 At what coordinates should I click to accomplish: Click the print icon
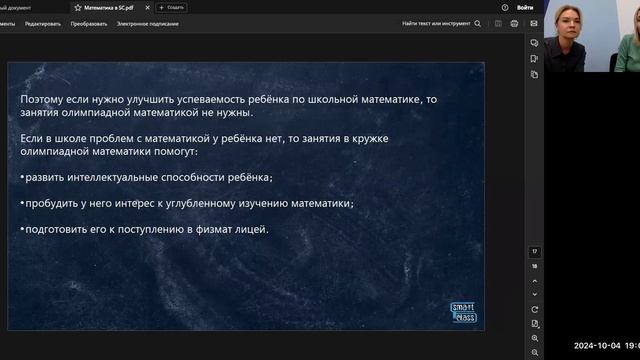514,24
